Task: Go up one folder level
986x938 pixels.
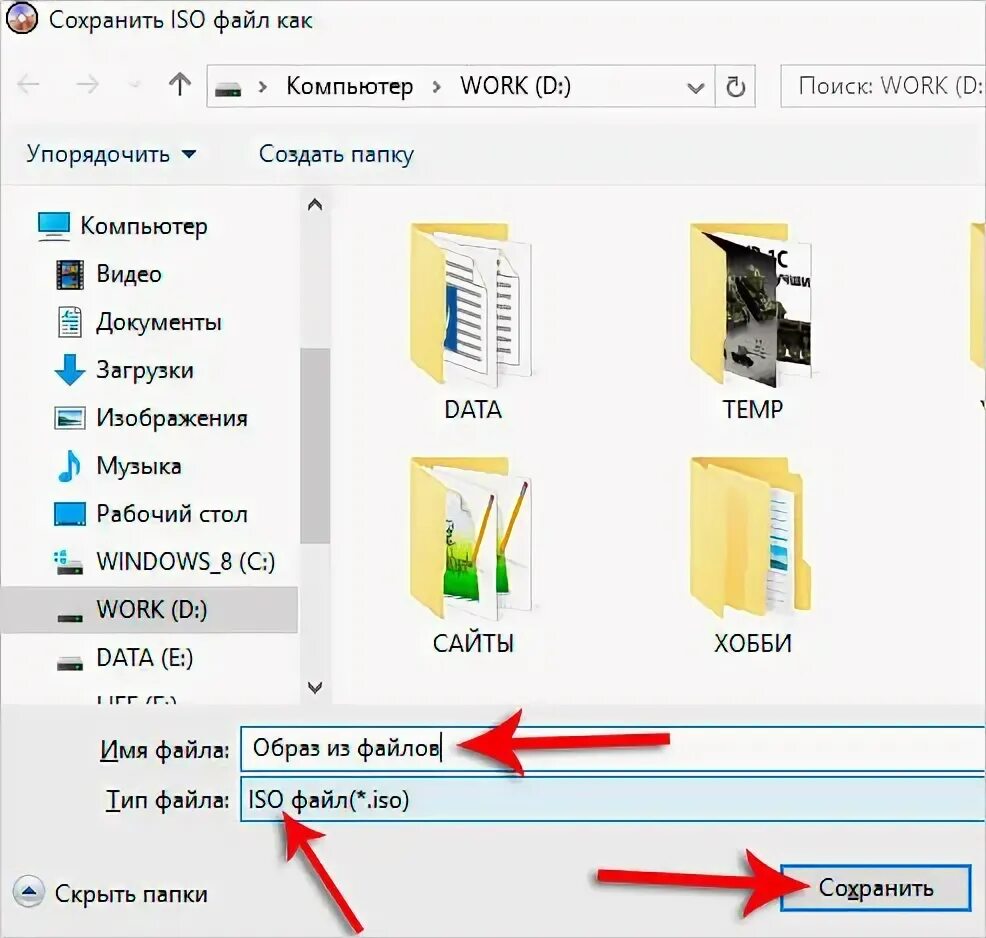Action: click(180, 84)
